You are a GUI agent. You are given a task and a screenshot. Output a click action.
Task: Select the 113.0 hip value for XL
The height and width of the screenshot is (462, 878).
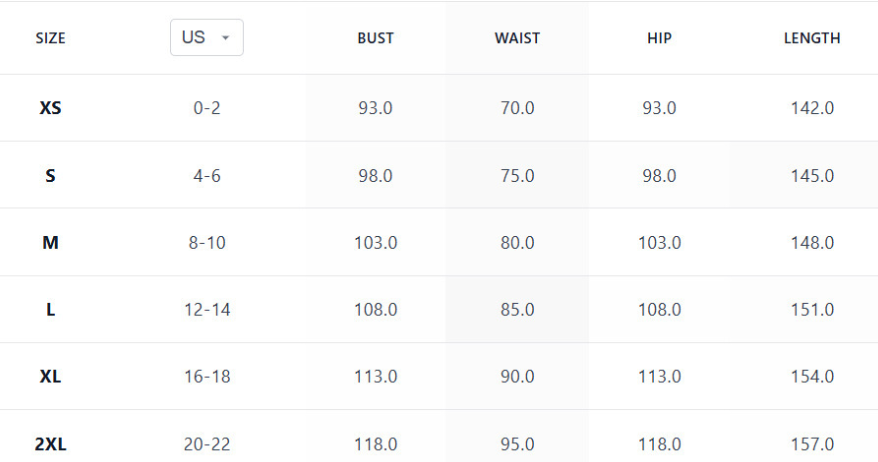[659, 377]
